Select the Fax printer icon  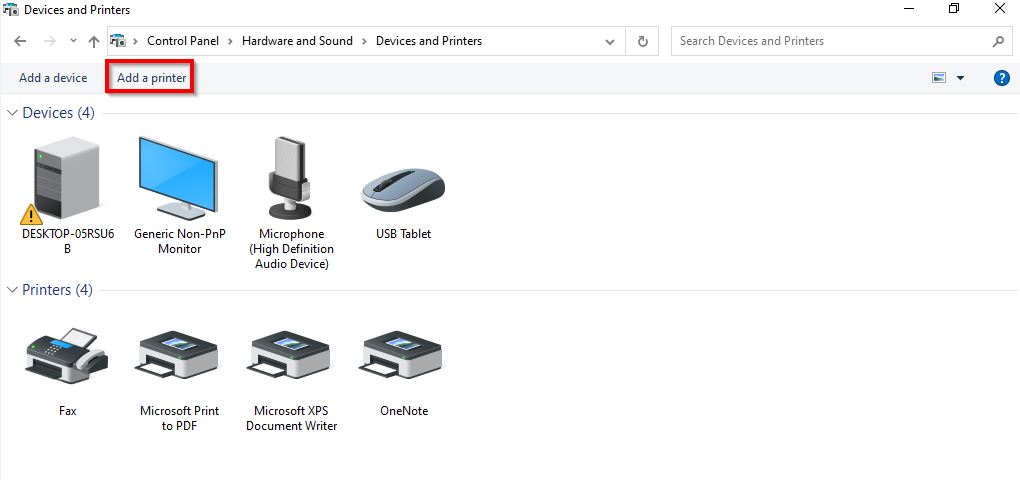67,356
